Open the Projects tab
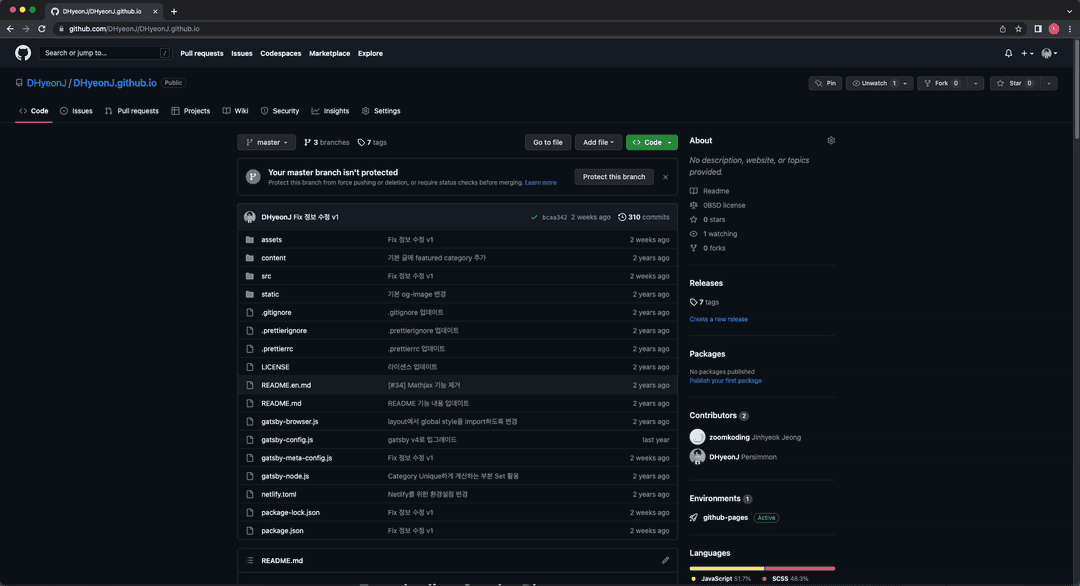This screenshot has width=1080, height=586. (191, 111)
